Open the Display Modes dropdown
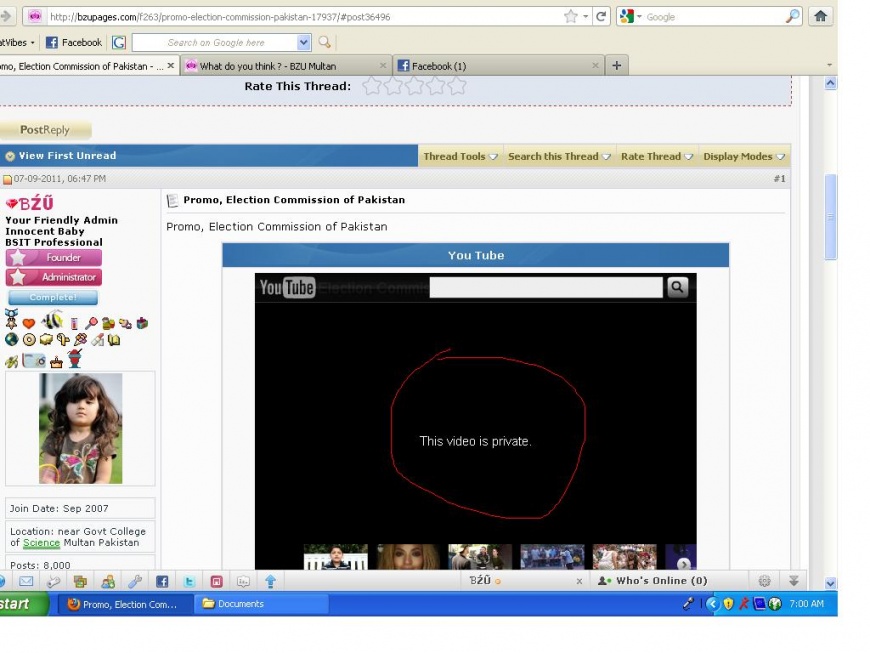This screenshot has height=653, width=870. tap(744, 156)
